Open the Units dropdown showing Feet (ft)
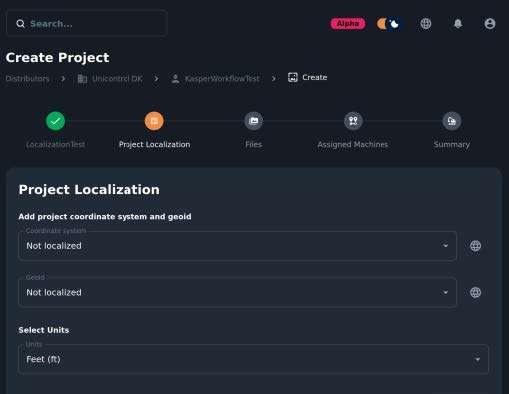Screen dimensions: 509x394 pos(253,359)
